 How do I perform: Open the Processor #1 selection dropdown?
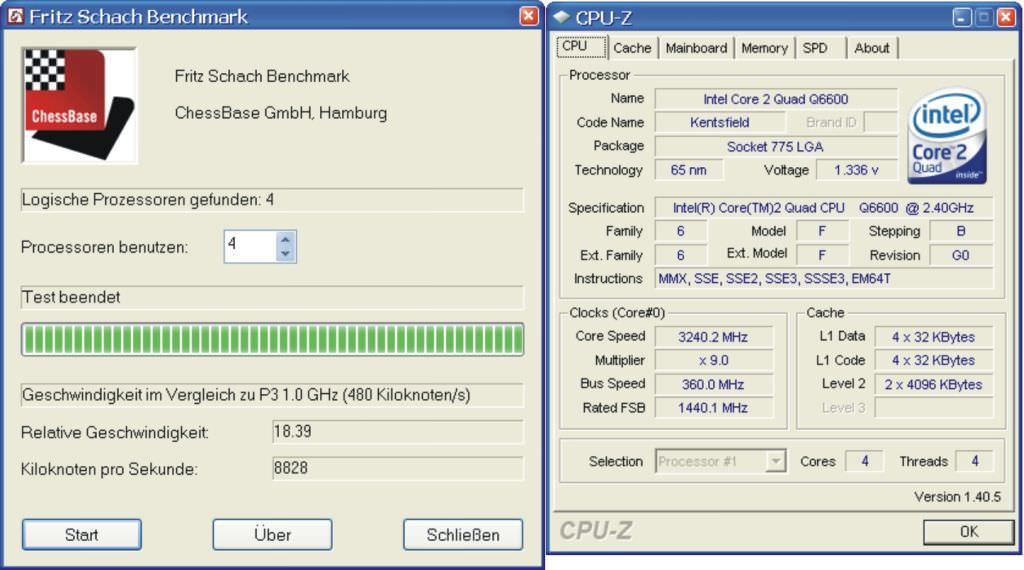[x=775, y=461]
